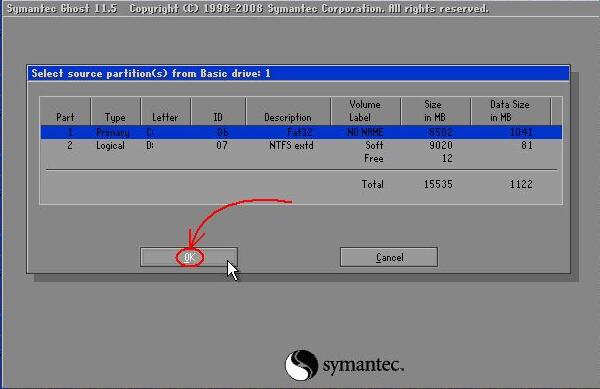Click the 'Soft' volume label cell
This screenshot has height=389, width=600.
point(374,145)
